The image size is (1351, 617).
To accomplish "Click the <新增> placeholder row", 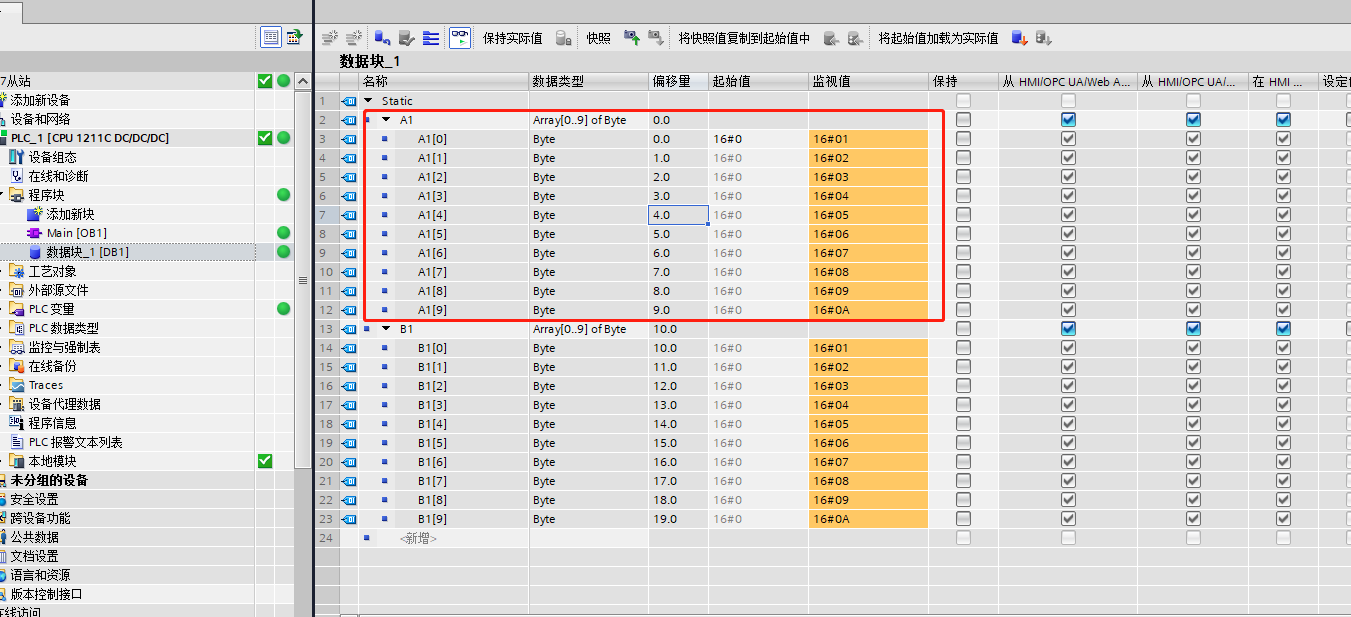I will 419,538.
